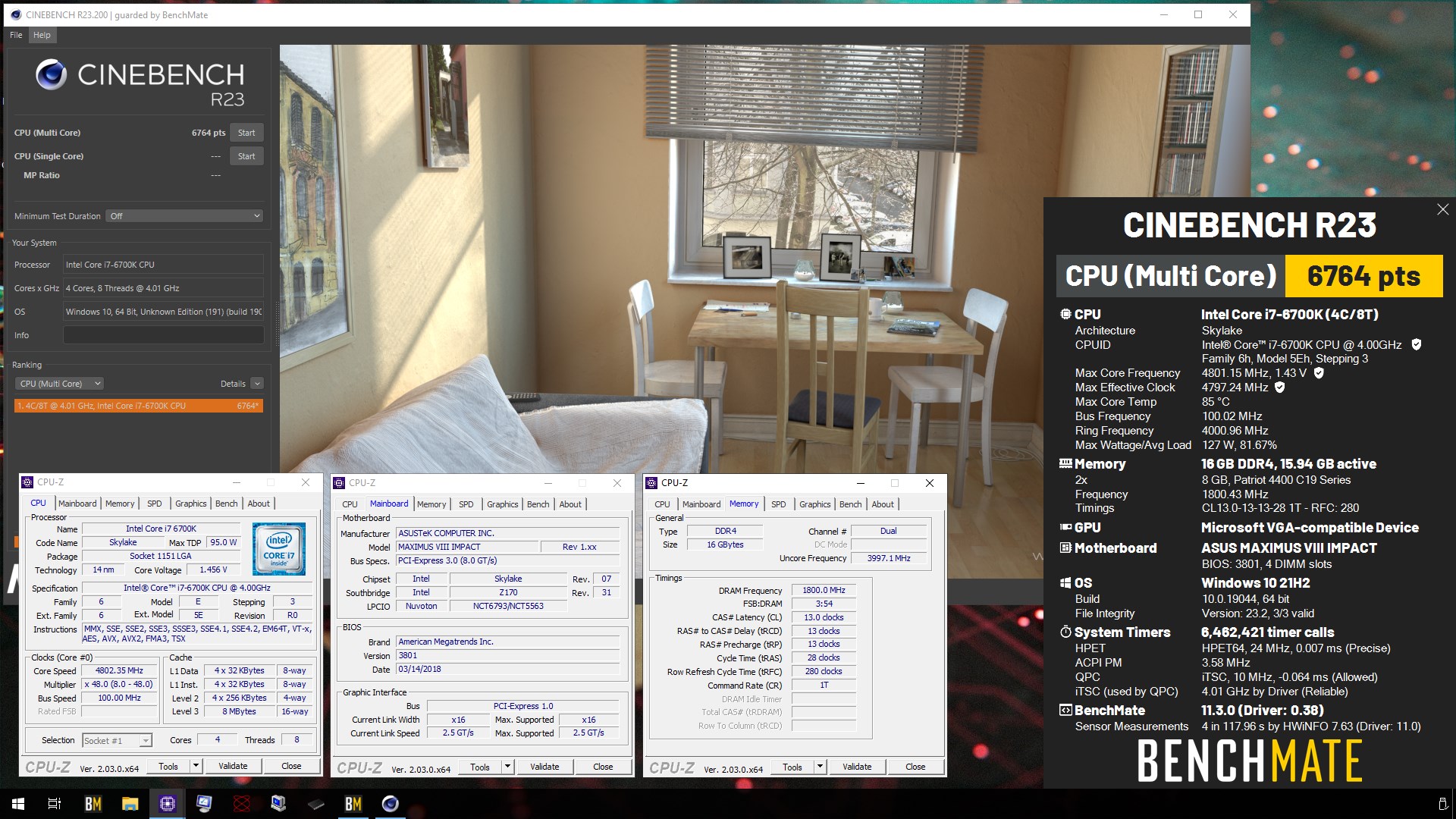The image size is (1456, 819).
Task: Click the Max Core Frequency verified shield
Action: tap(1319, 372)
